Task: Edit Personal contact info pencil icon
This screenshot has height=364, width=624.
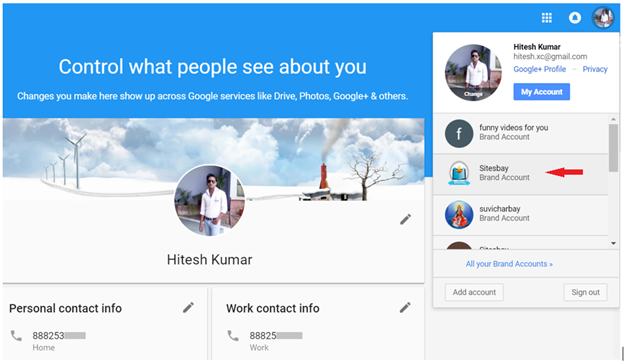Action: [188, 308]
